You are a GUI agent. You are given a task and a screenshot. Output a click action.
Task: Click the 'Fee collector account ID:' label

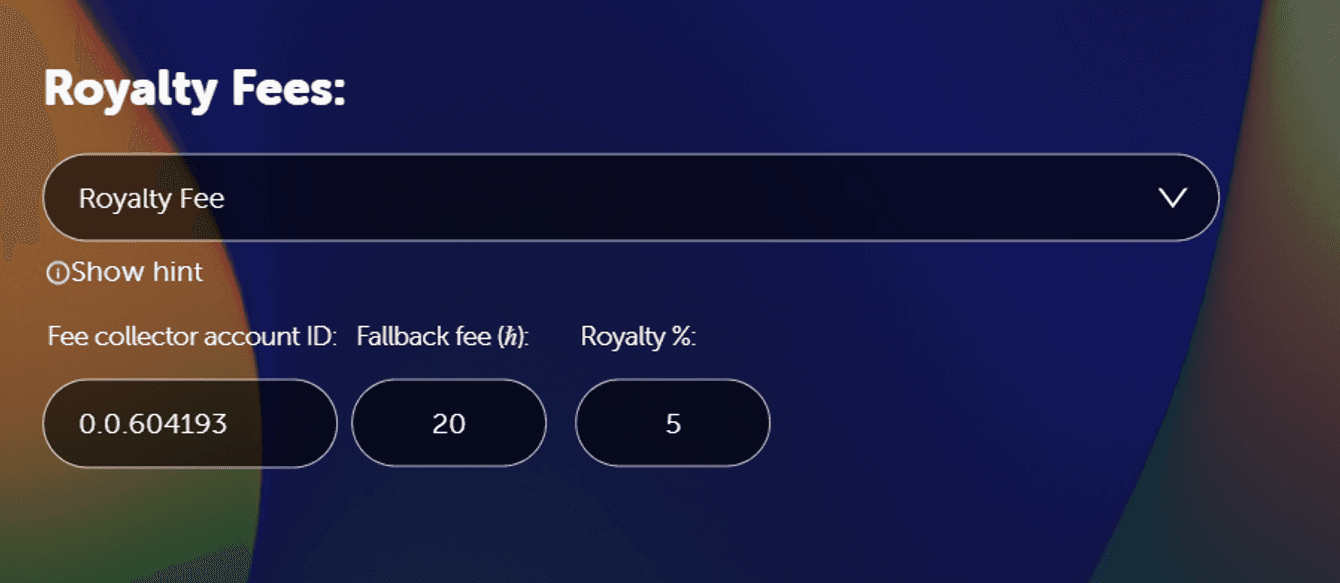192,337
